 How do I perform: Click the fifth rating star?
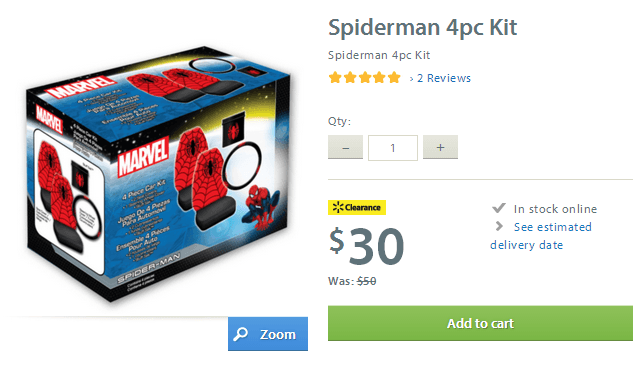coord(394,78)
